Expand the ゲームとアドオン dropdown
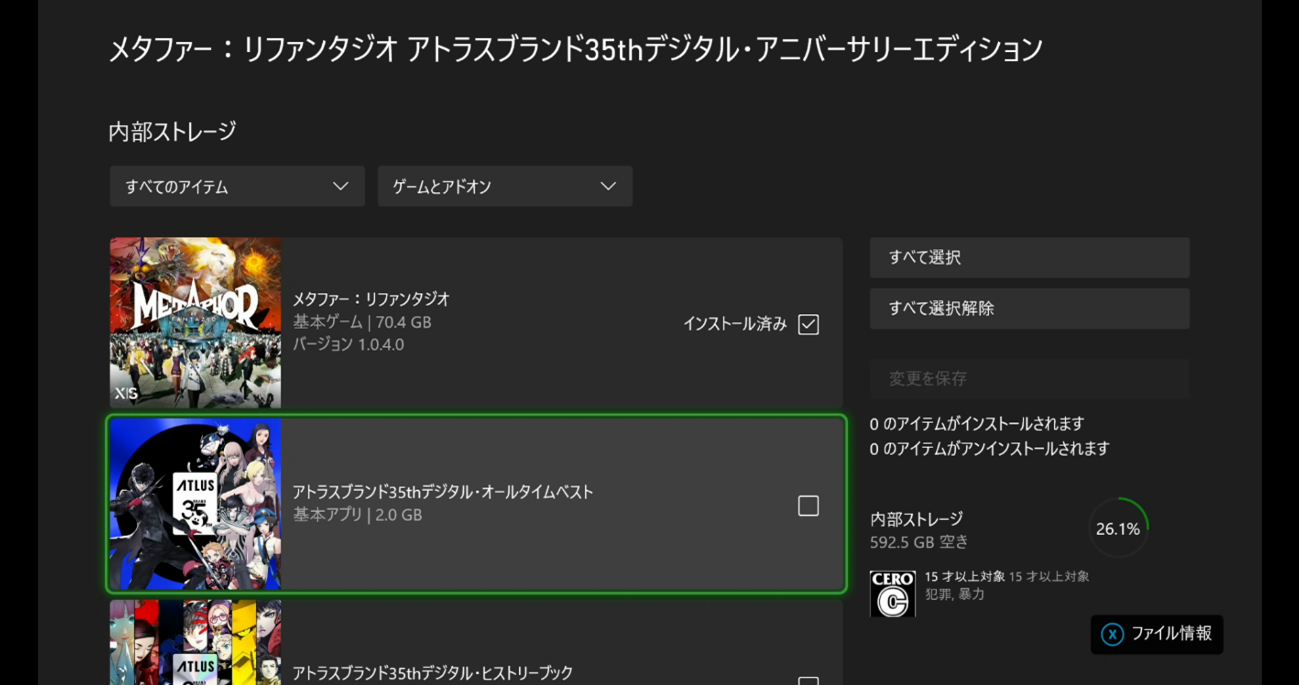 pyautogui.click(x=504, y=187)
